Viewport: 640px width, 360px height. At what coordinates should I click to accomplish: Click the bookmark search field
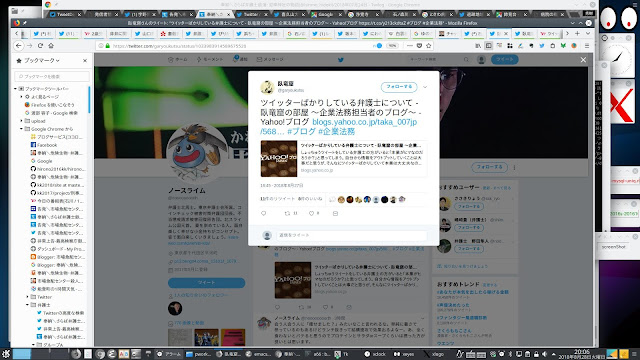click(x=52, y=76)
